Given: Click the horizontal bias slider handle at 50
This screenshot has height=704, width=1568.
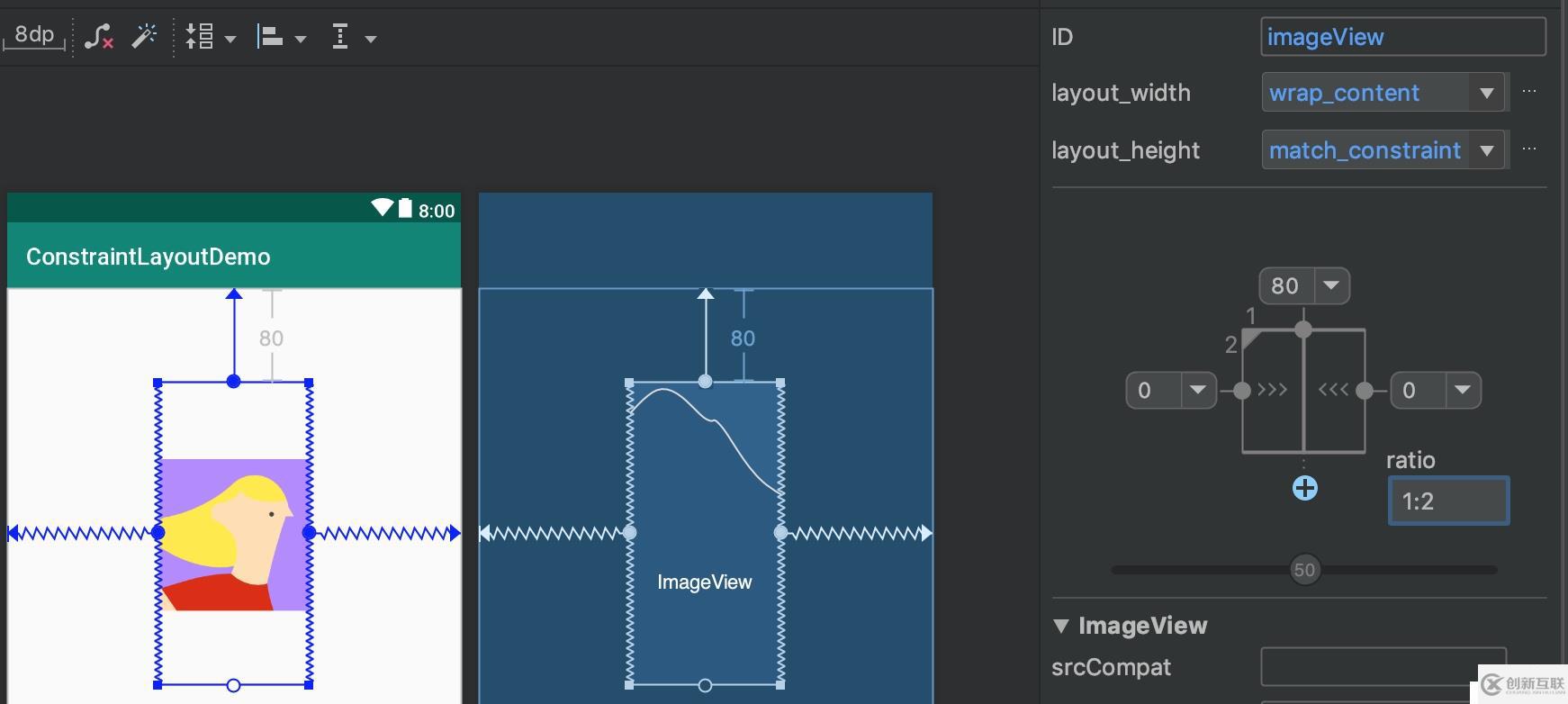Looking at the screenshot, I should pos(1304,569).
